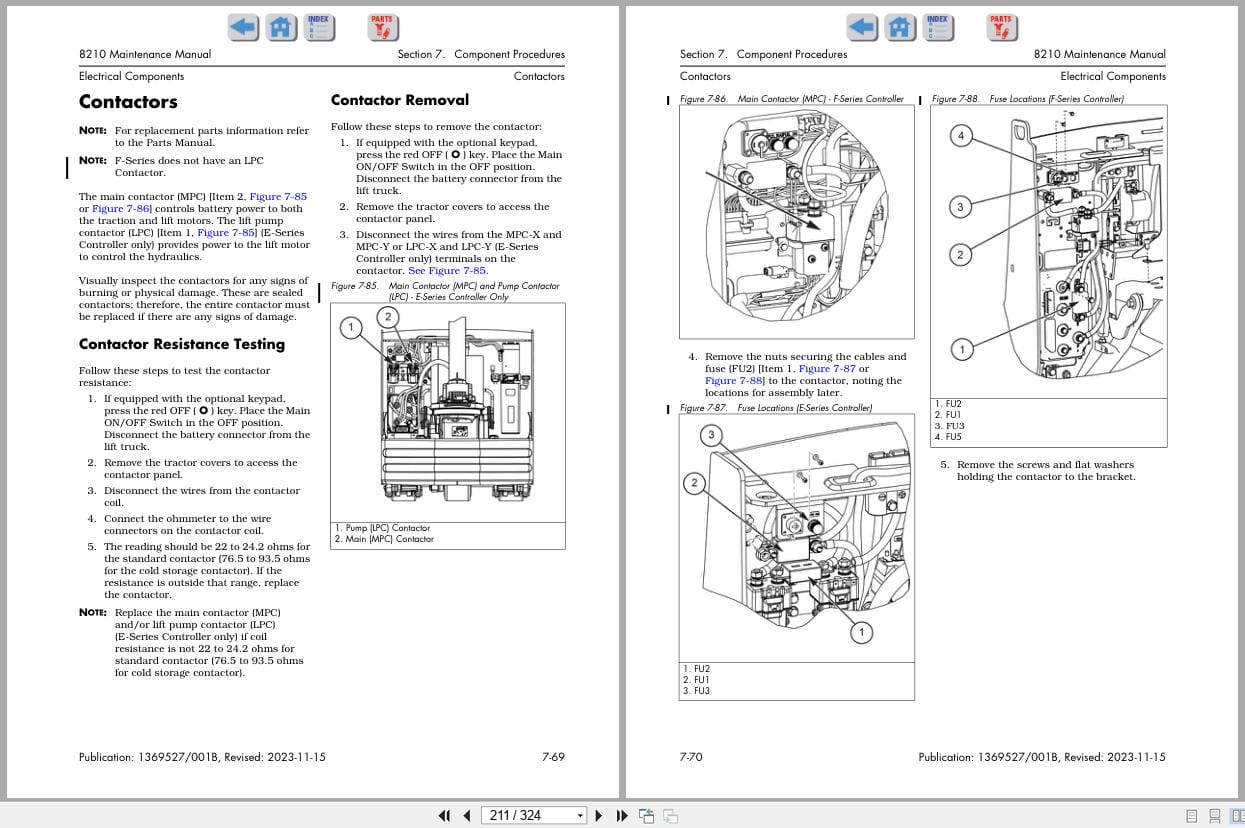The height and width of the screenshot is (828, 1245).
Task: Open the Figure 7-87 link in step 4
Action: [x=827, y=369]
